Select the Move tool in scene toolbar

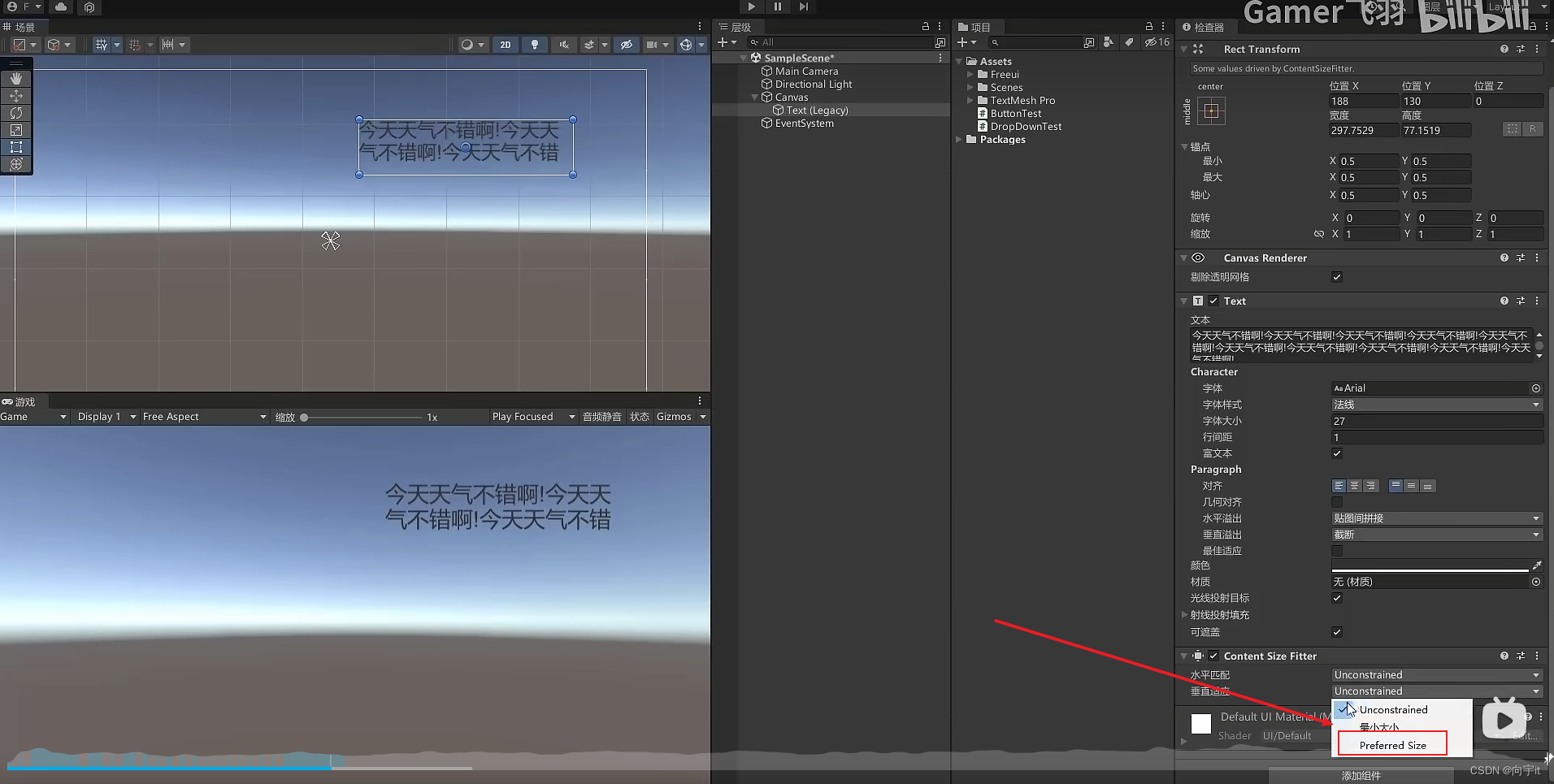(16, 96)
